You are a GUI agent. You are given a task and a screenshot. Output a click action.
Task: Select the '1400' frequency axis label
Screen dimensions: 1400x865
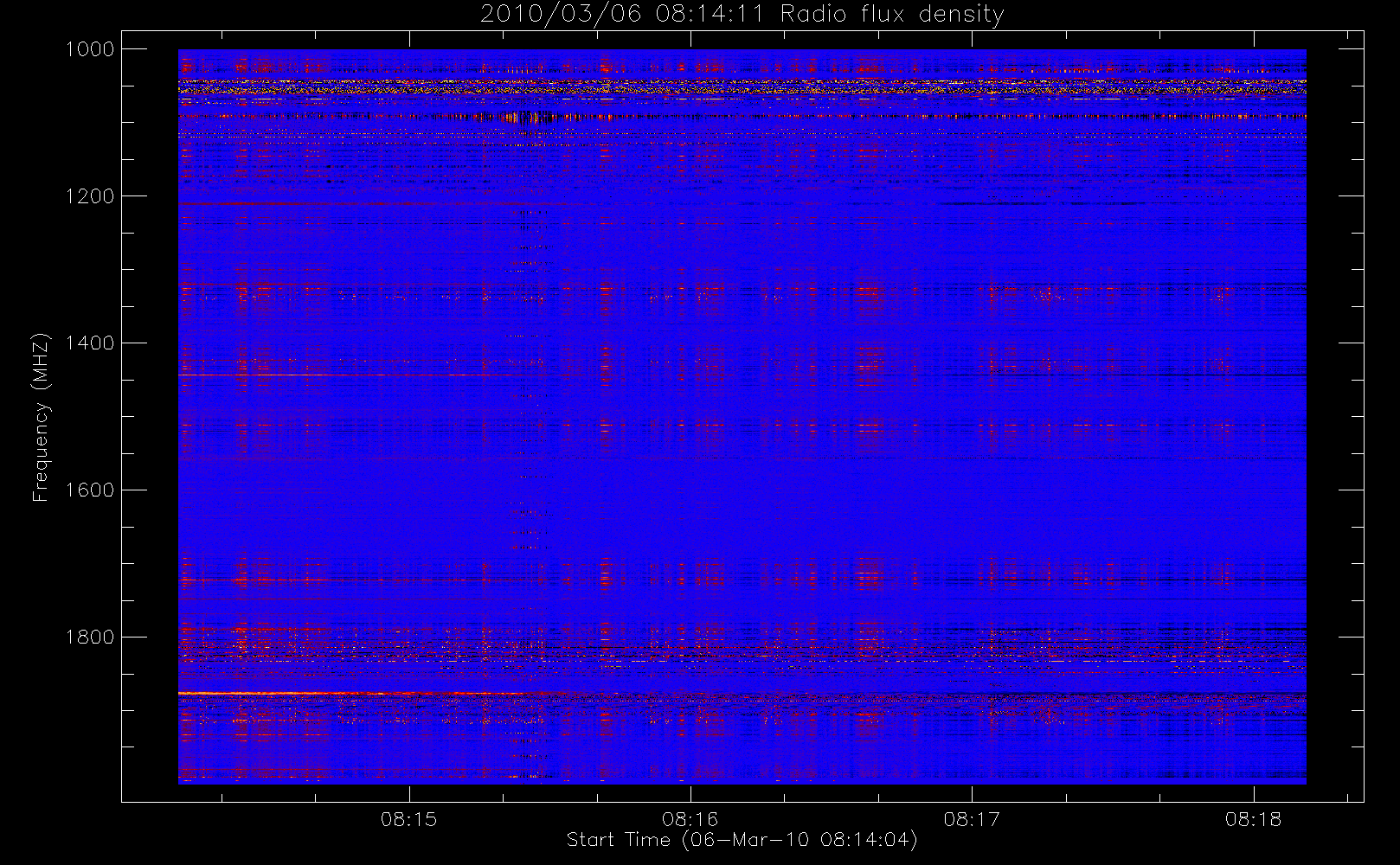[x=90, y=343]
